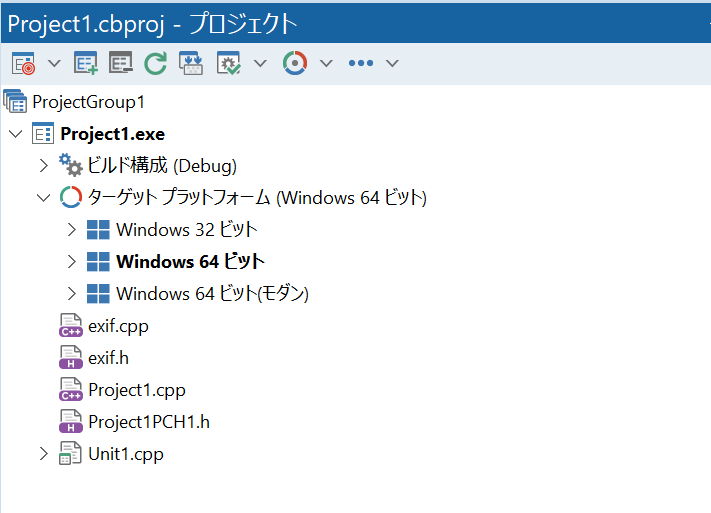Expand the ビルド構成 (Debug) node

(x=43, y=165)
